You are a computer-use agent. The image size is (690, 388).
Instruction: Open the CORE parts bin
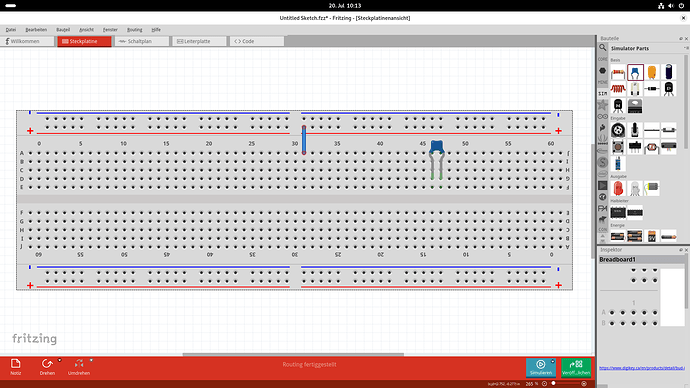pyautogui.click(x=602, y=59)
